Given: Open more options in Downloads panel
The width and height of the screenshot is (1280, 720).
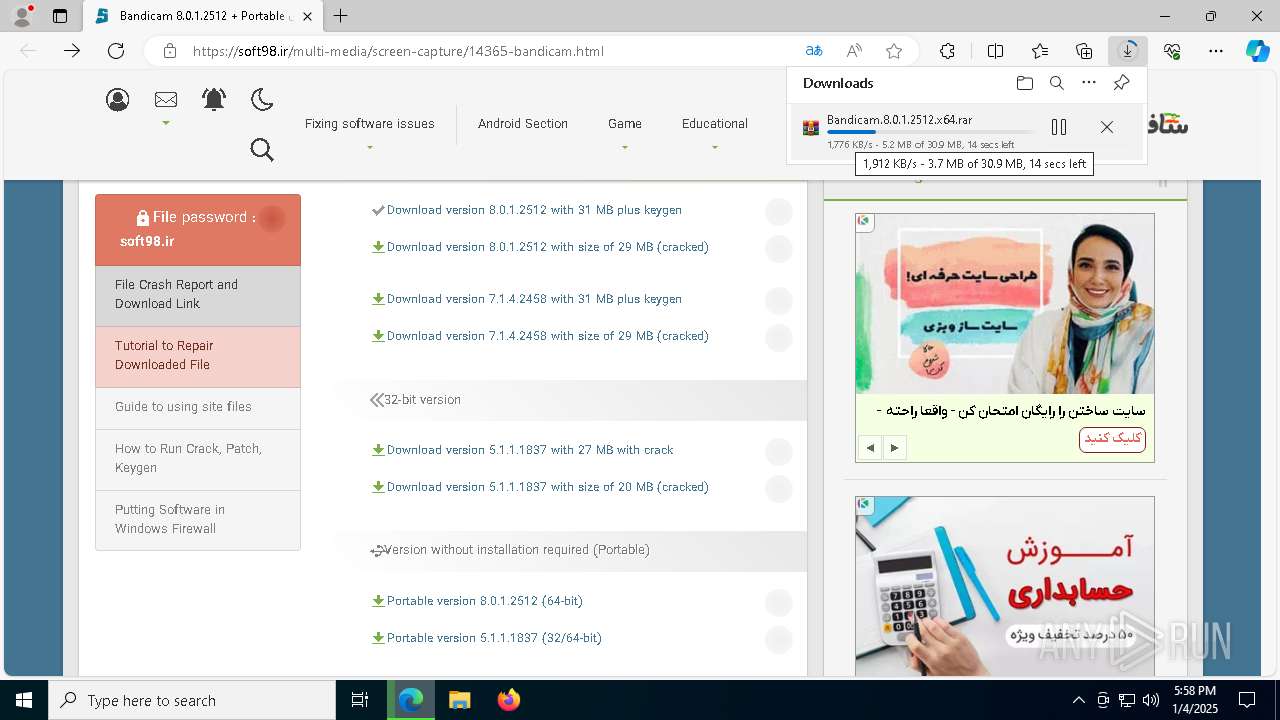Looking at the screenshot, I should 1089,83.
